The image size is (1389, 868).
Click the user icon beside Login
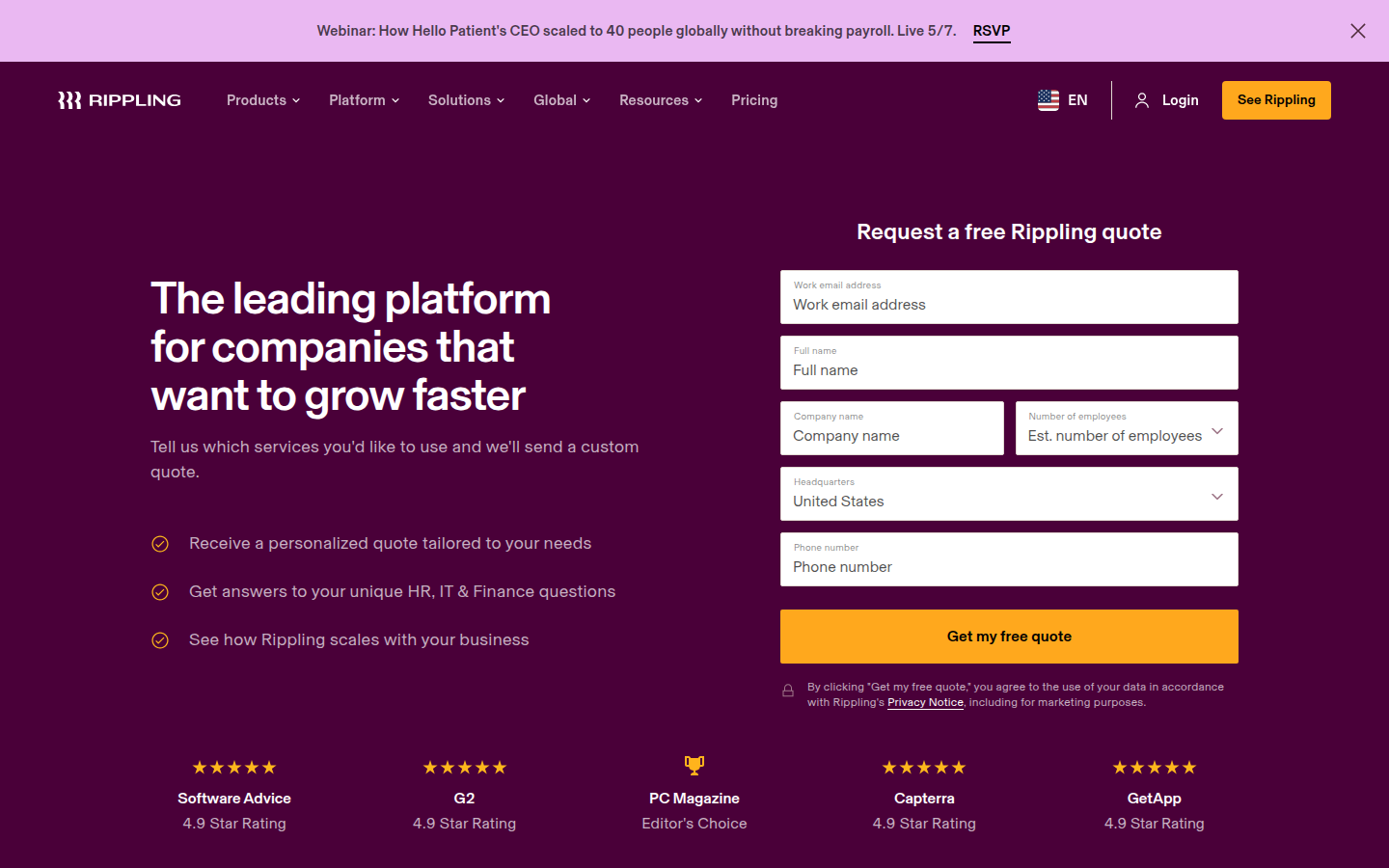click(x=1142, y=100)
